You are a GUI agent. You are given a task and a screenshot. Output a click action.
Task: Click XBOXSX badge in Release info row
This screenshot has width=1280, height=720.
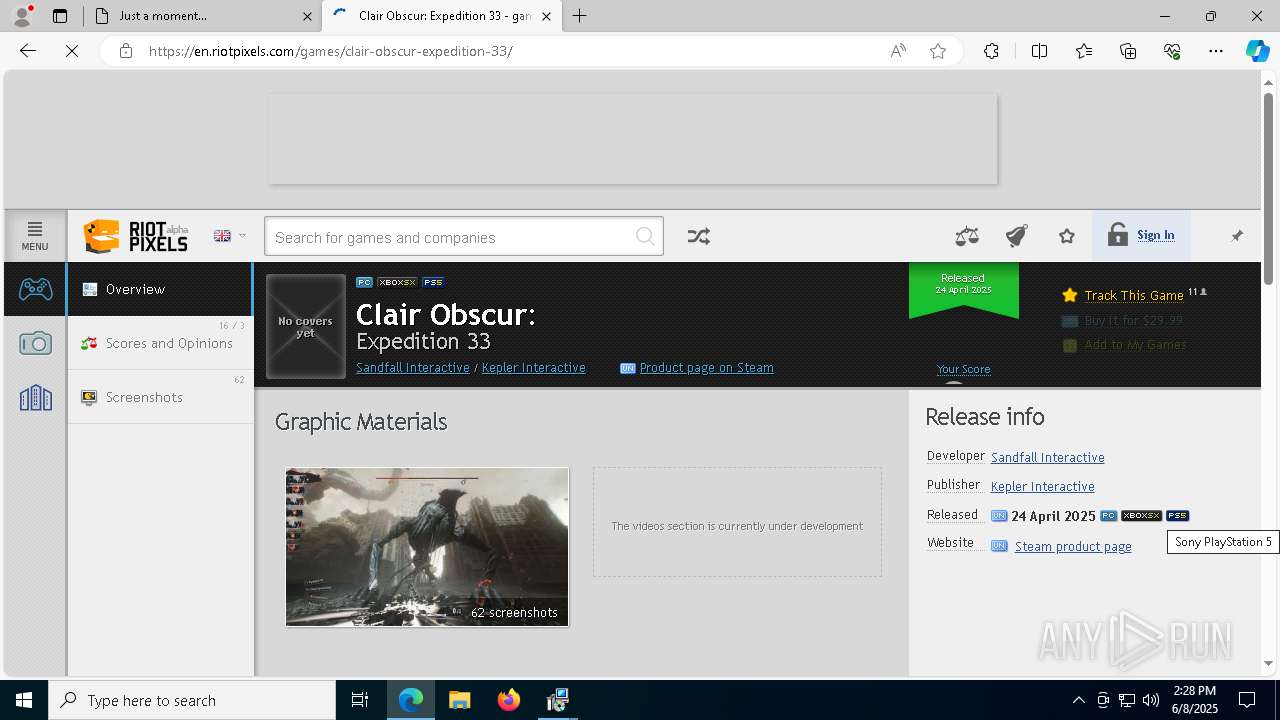[1142, 516]
